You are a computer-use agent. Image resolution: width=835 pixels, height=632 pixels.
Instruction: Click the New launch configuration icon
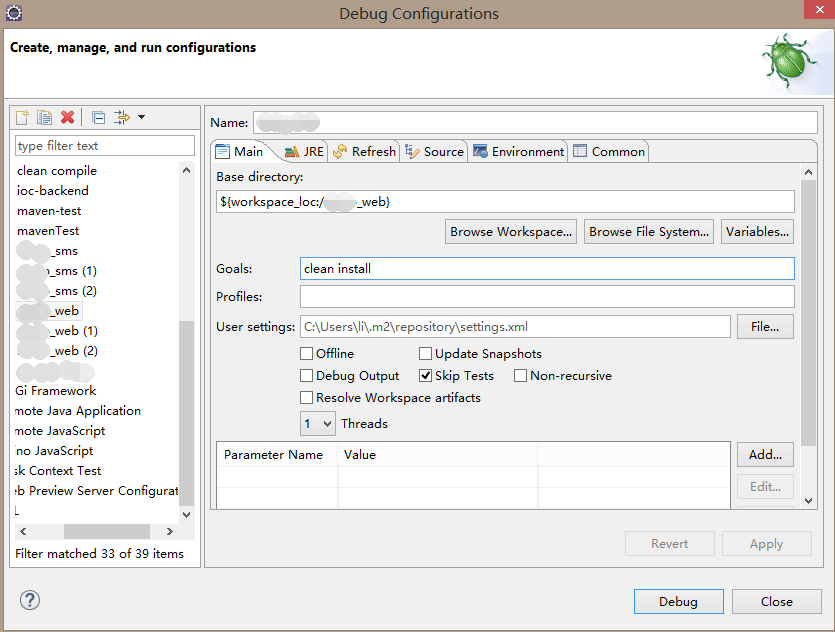click(22, 117)
